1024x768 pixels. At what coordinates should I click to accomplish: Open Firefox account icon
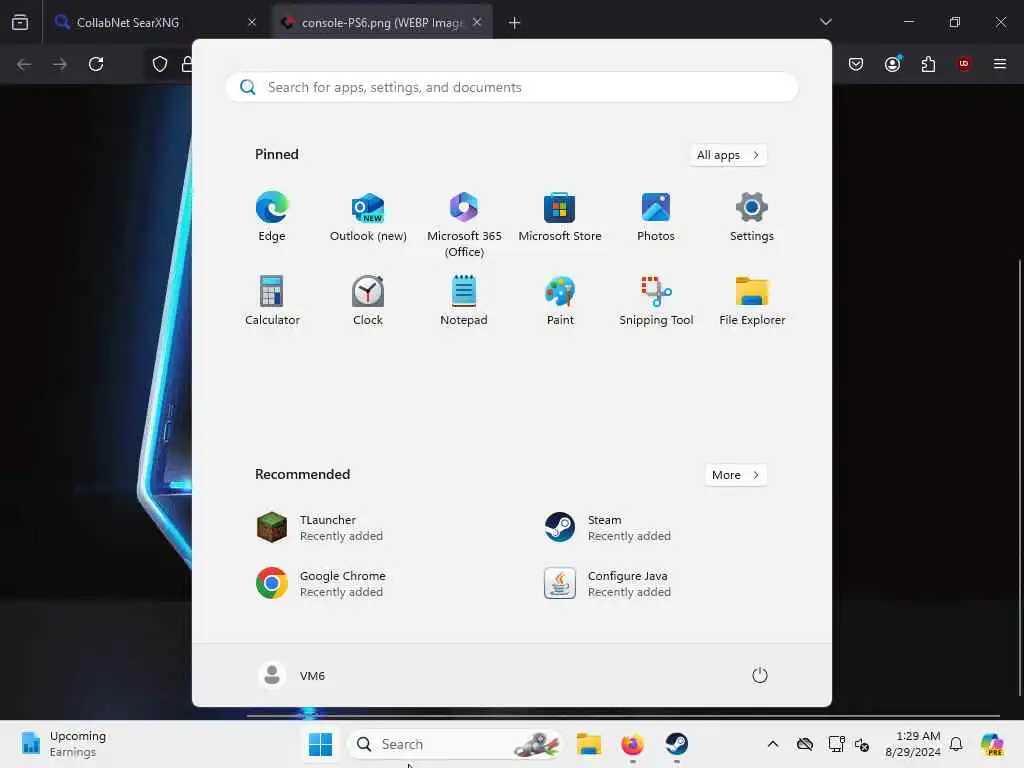pos(893,64)
